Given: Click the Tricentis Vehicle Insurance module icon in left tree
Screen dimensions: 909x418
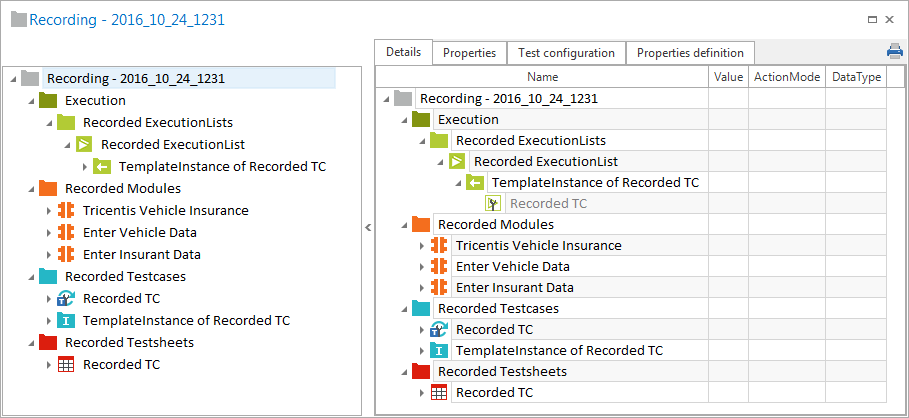Looking at the screenshot, I should point(66,210).
